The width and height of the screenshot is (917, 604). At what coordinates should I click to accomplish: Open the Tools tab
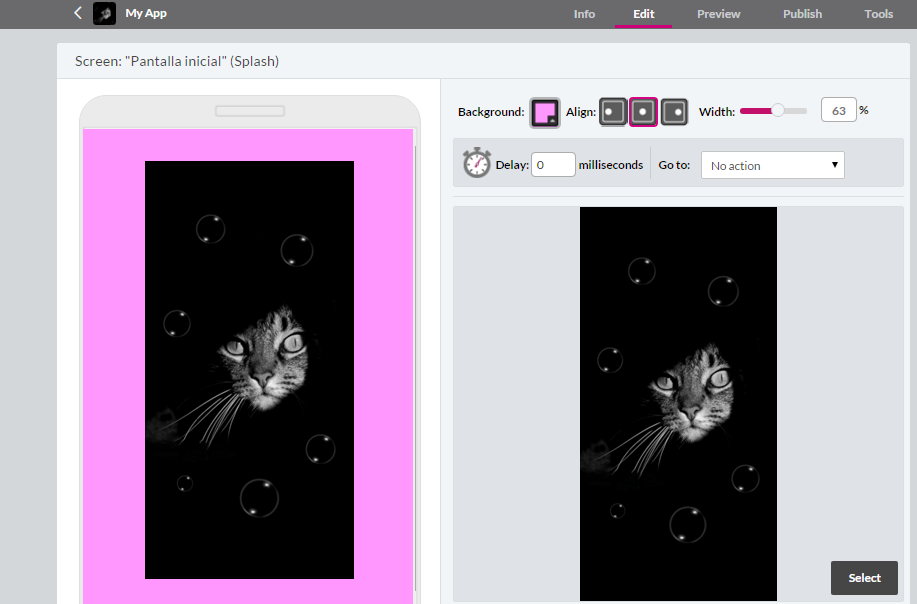click(878, 14)
